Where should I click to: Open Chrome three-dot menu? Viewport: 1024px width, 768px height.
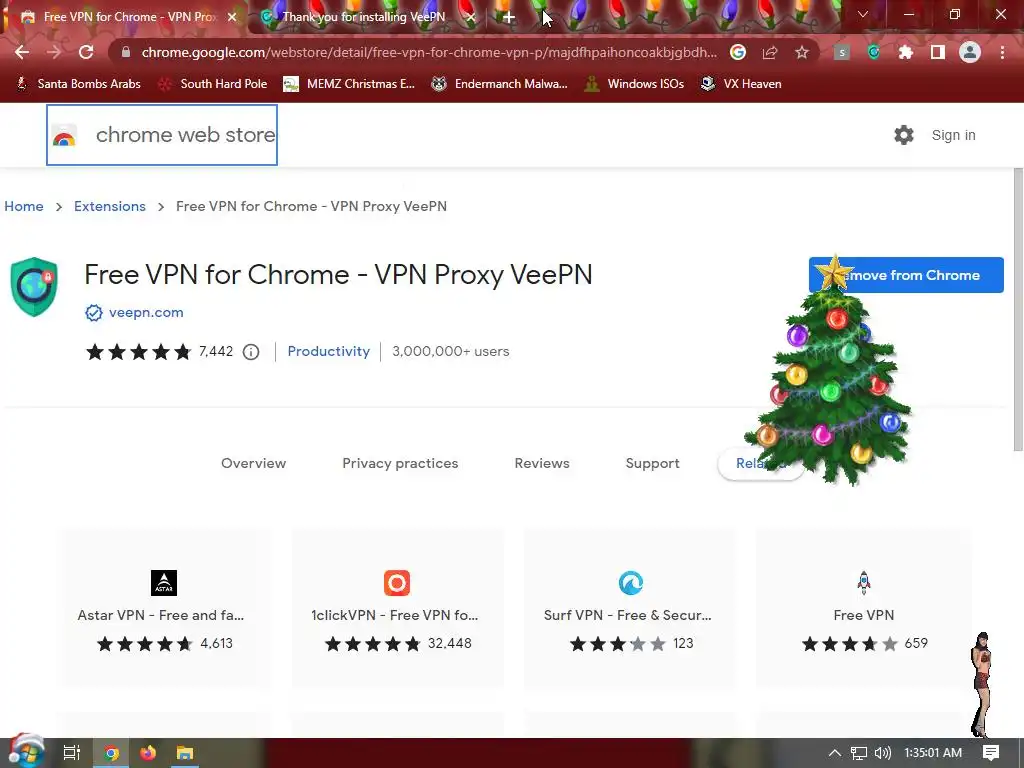click(x=1002, y=52)
